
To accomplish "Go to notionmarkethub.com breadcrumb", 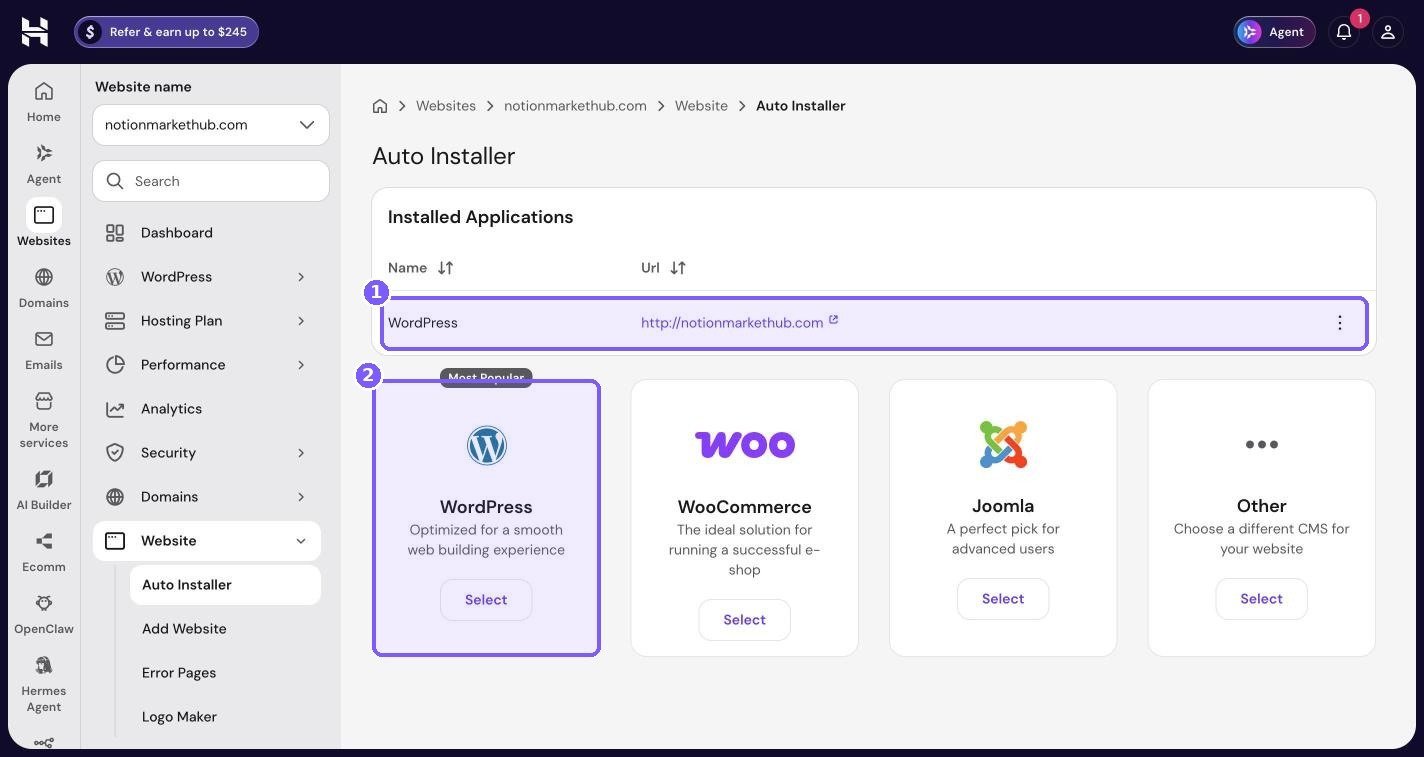I will coord(575,106).
